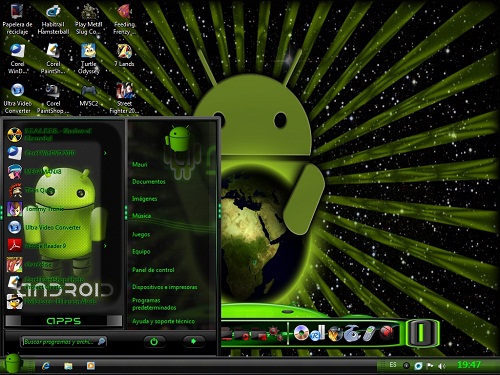Image resolution: width=500 pixels, height=375 pixels.
Task: Launch Feeding Frenzy desktop shortcut
Action: pos(124,18)
